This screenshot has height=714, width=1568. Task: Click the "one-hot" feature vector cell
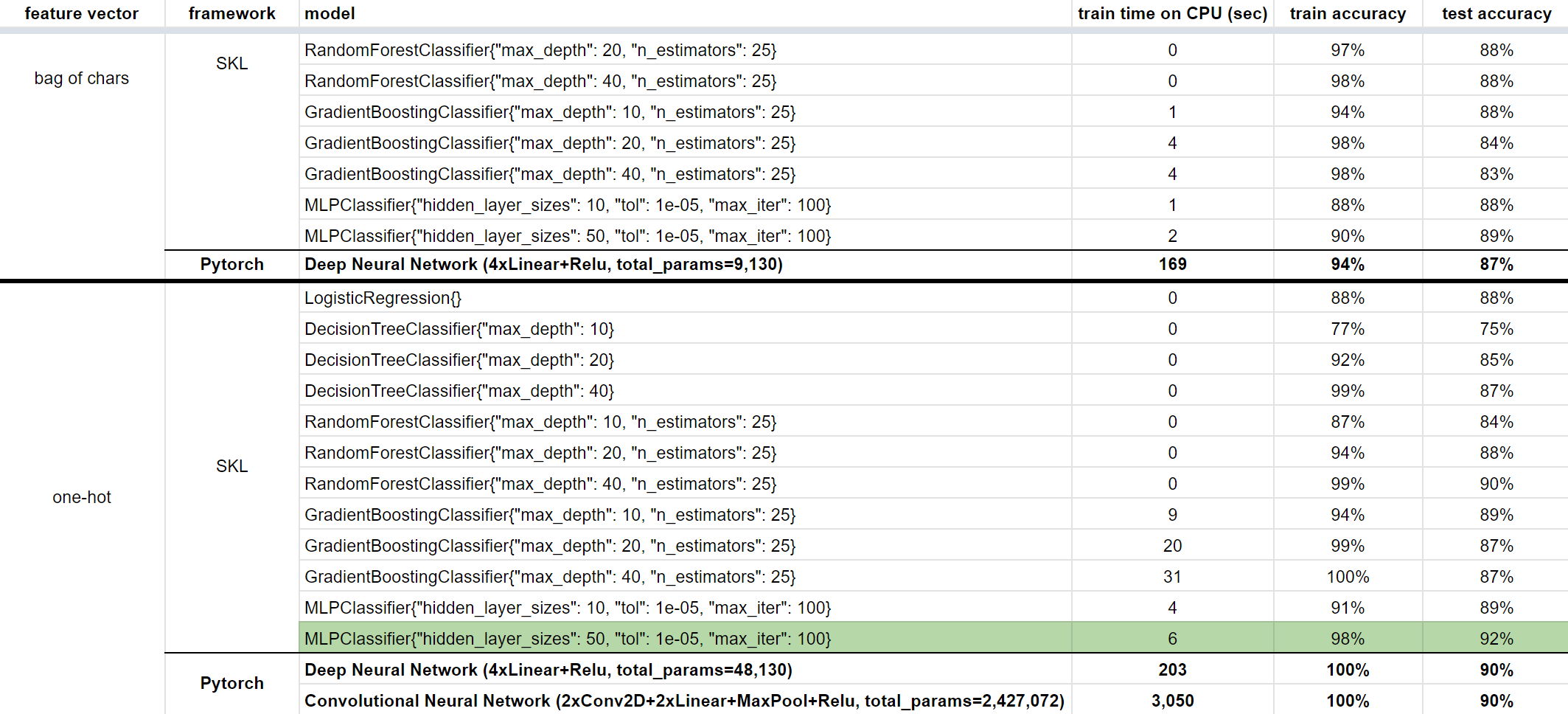click(x=83, y=497)
